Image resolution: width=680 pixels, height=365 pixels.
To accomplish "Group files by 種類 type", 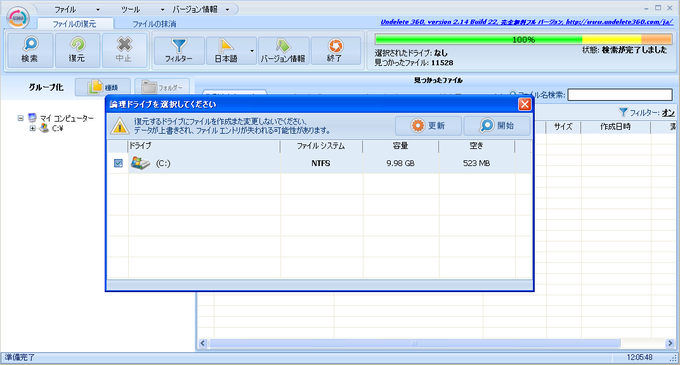I will pos(103,88).
